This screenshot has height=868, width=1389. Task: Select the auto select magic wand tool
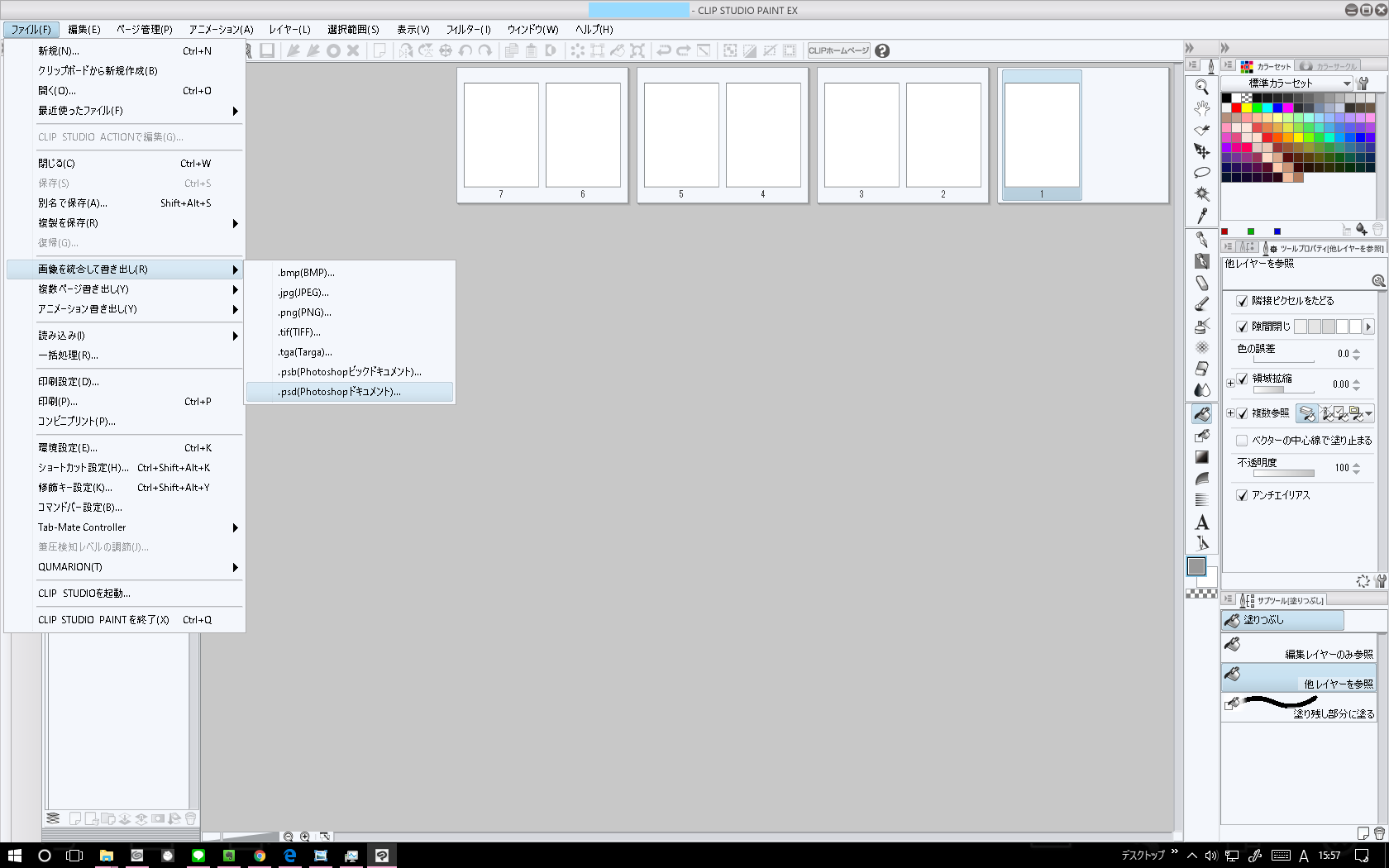[1202, 194]
